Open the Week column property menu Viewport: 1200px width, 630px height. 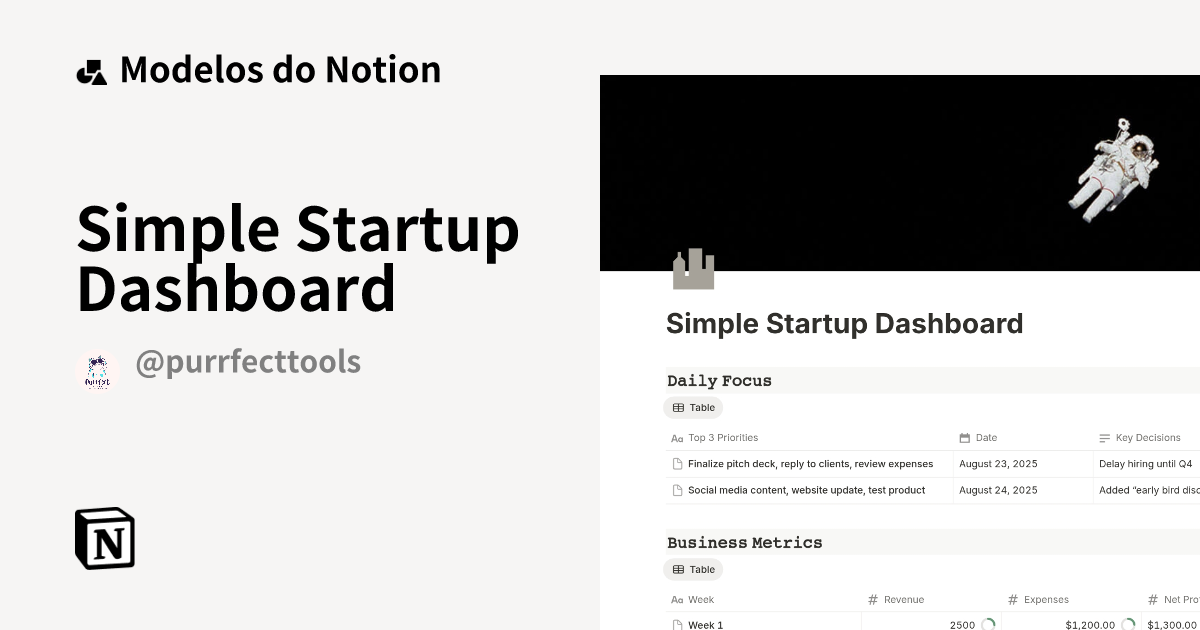pyautogui.click(x=701, y=599)
